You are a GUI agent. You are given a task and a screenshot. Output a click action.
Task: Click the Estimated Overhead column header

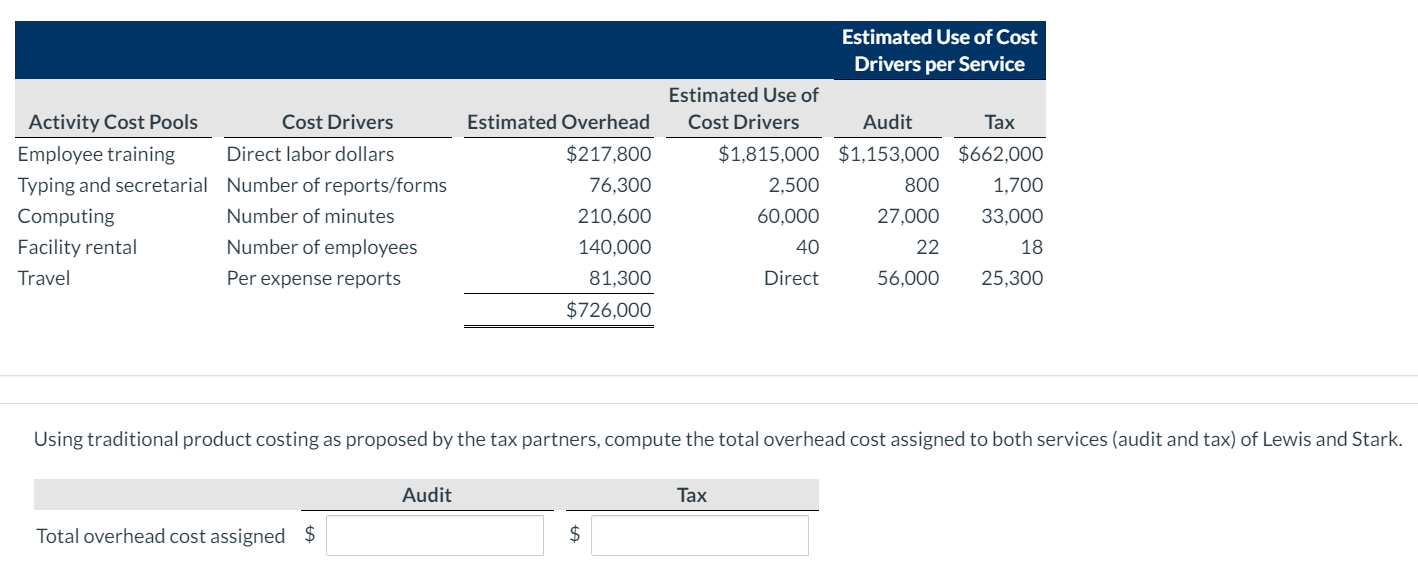558,122
